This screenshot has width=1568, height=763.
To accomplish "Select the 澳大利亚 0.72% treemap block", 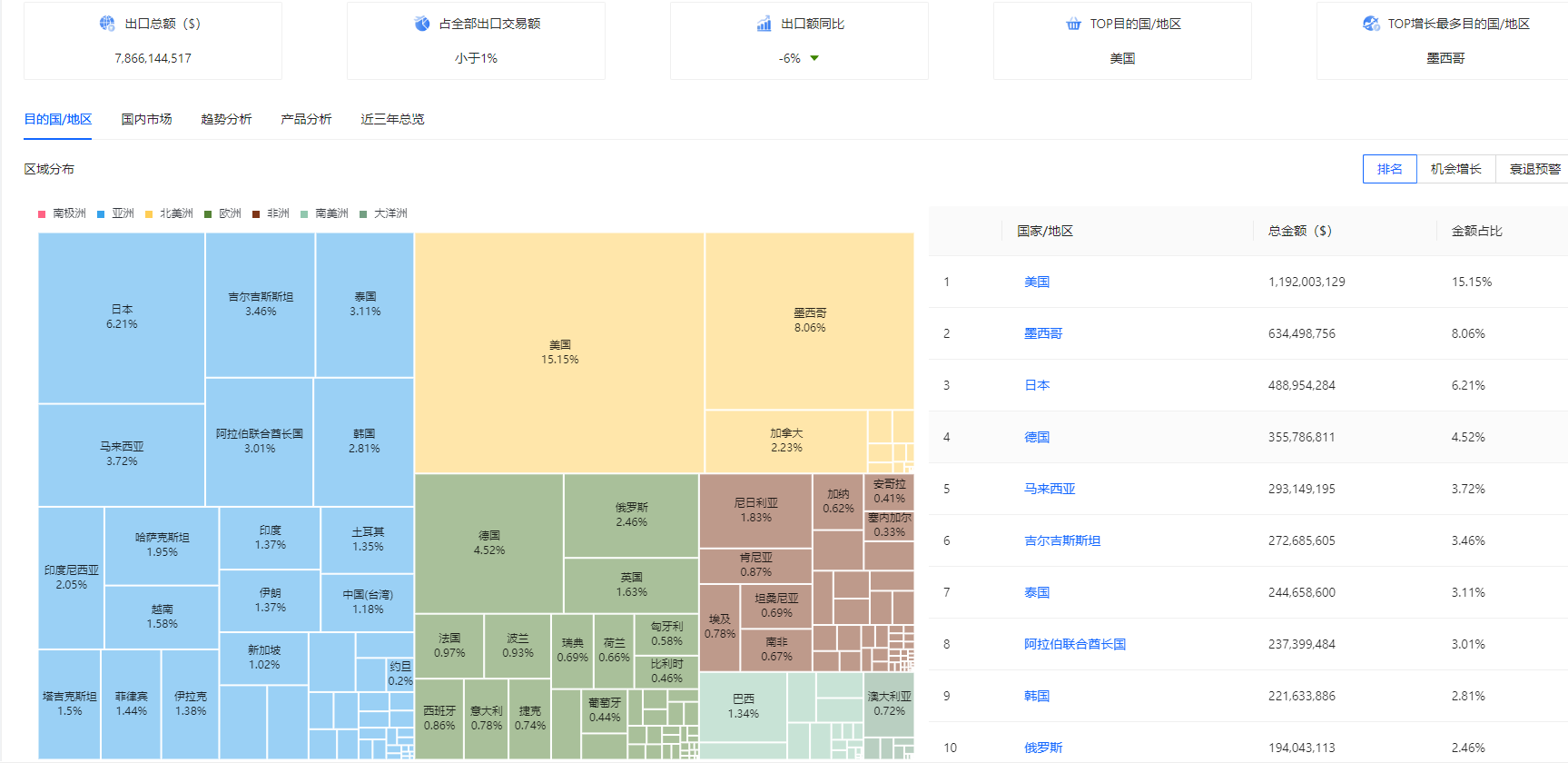I will [889, 704].
